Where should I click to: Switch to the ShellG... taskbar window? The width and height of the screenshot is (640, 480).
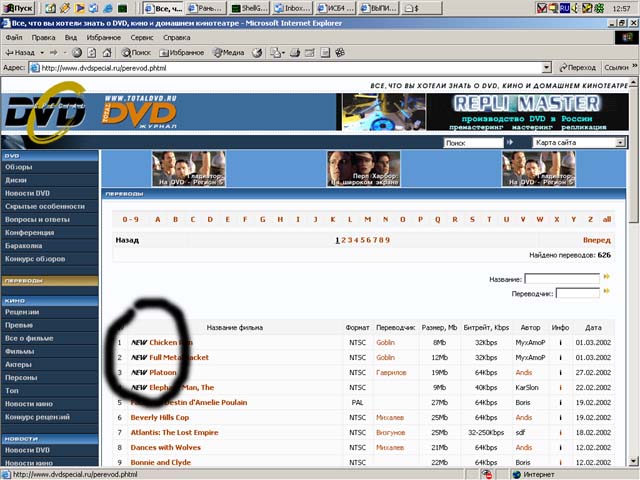[x=249, y=8]
